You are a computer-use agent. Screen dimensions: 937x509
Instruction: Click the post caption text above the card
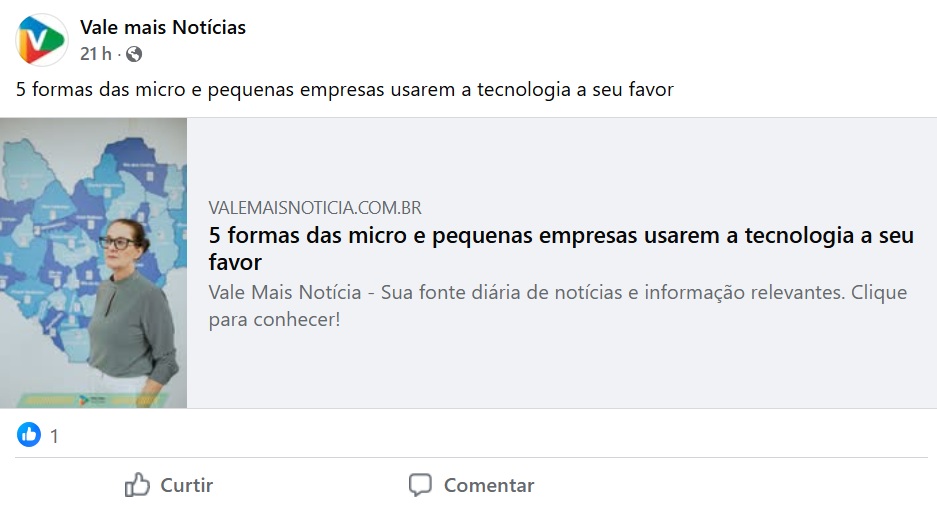pos(345,90)
